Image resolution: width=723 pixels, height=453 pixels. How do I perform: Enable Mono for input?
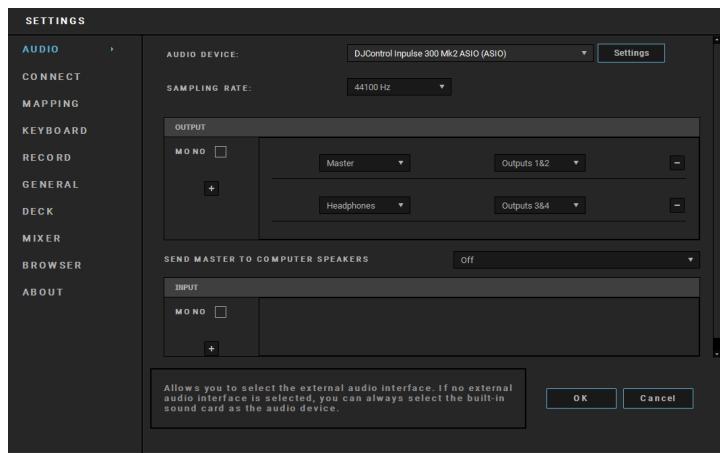[220, 312]
